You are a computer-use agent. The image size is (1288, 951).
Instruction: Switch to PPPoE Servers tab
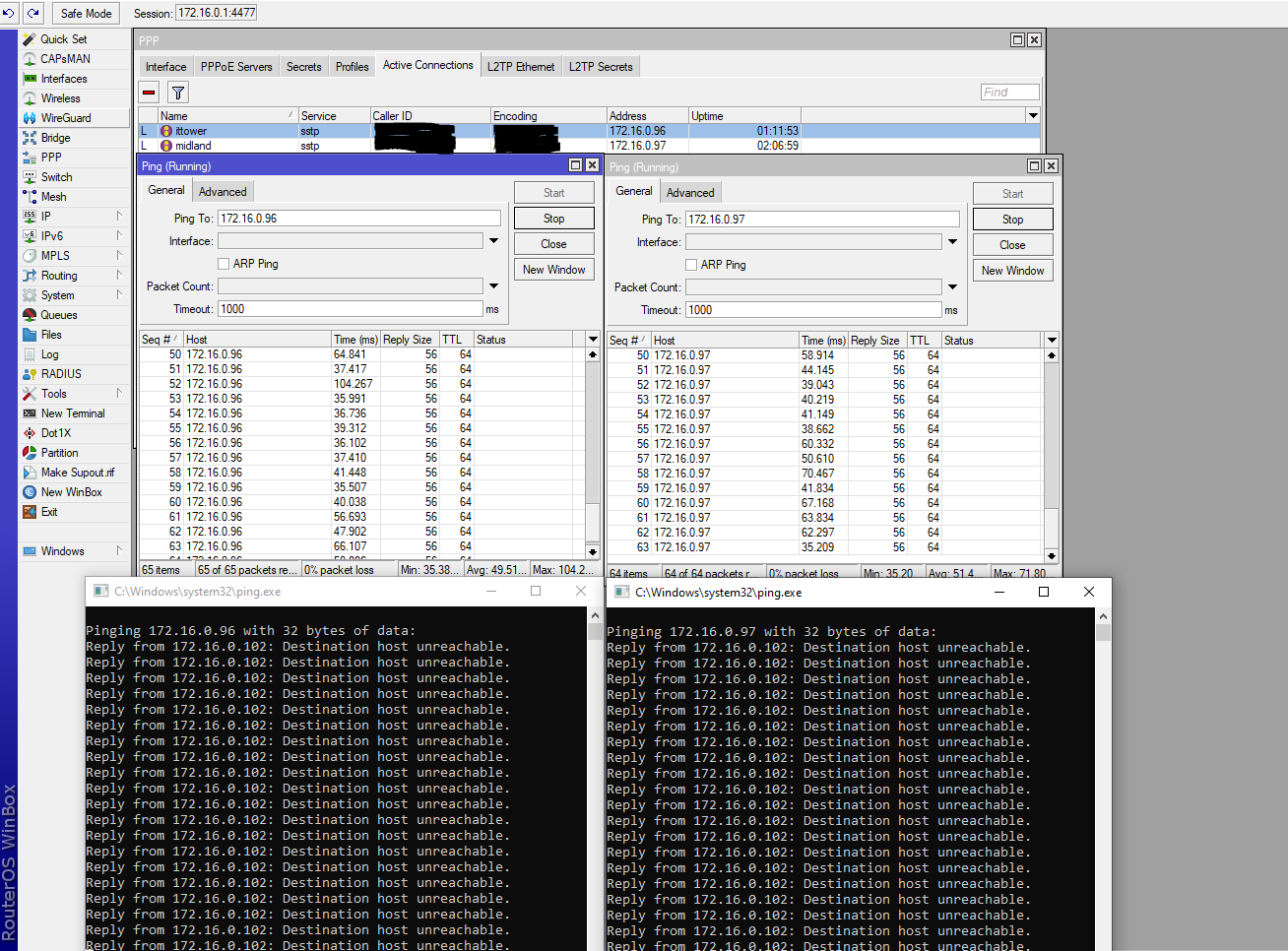(x=236, y=67)
